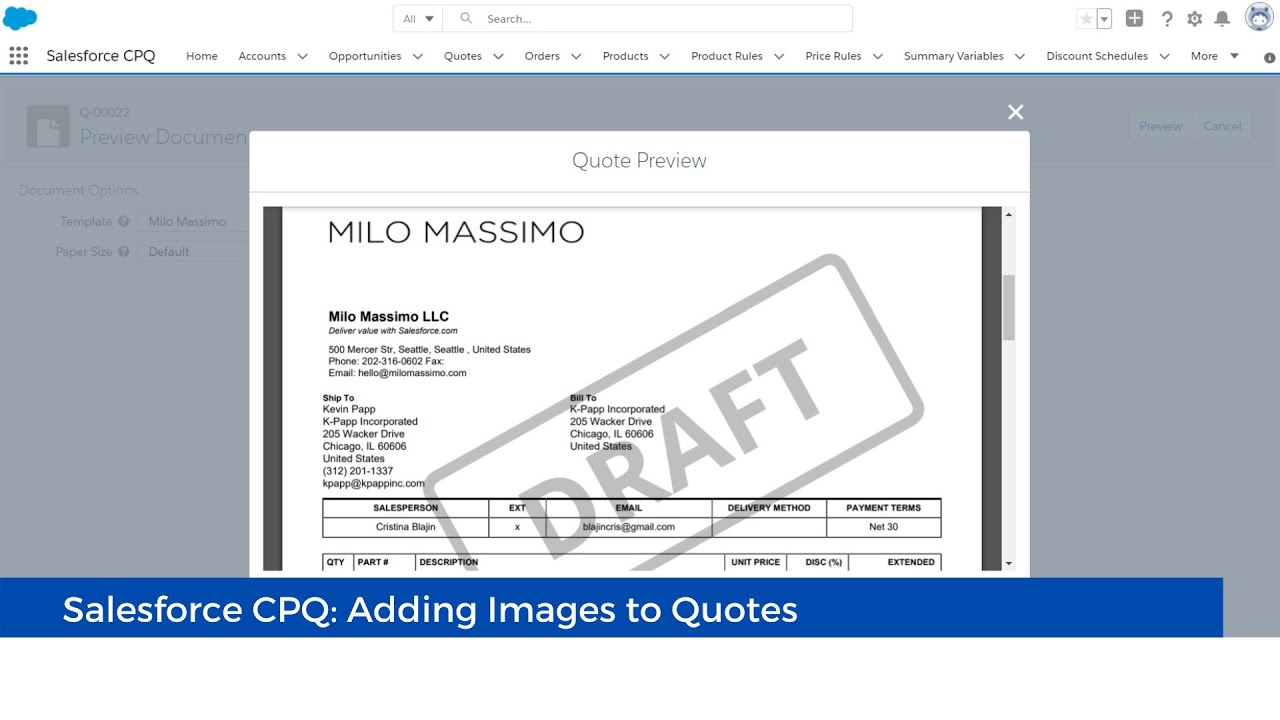This screenshot has height=720, width=1280.
Task: Open the help question mark icon
Action: 1166,19
